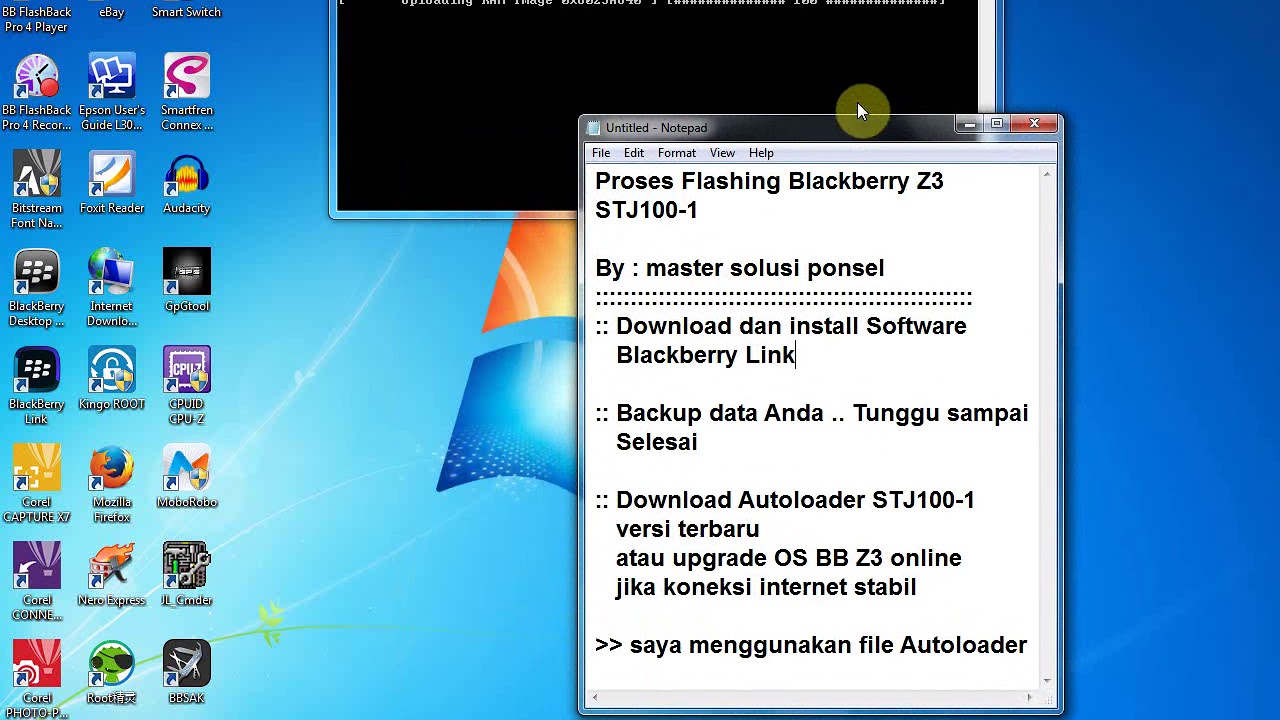Click Notepad vertical scrollbar down arrow
Image resolution: width=1280 pixels, height=720 pixels.
[1047, 681]
